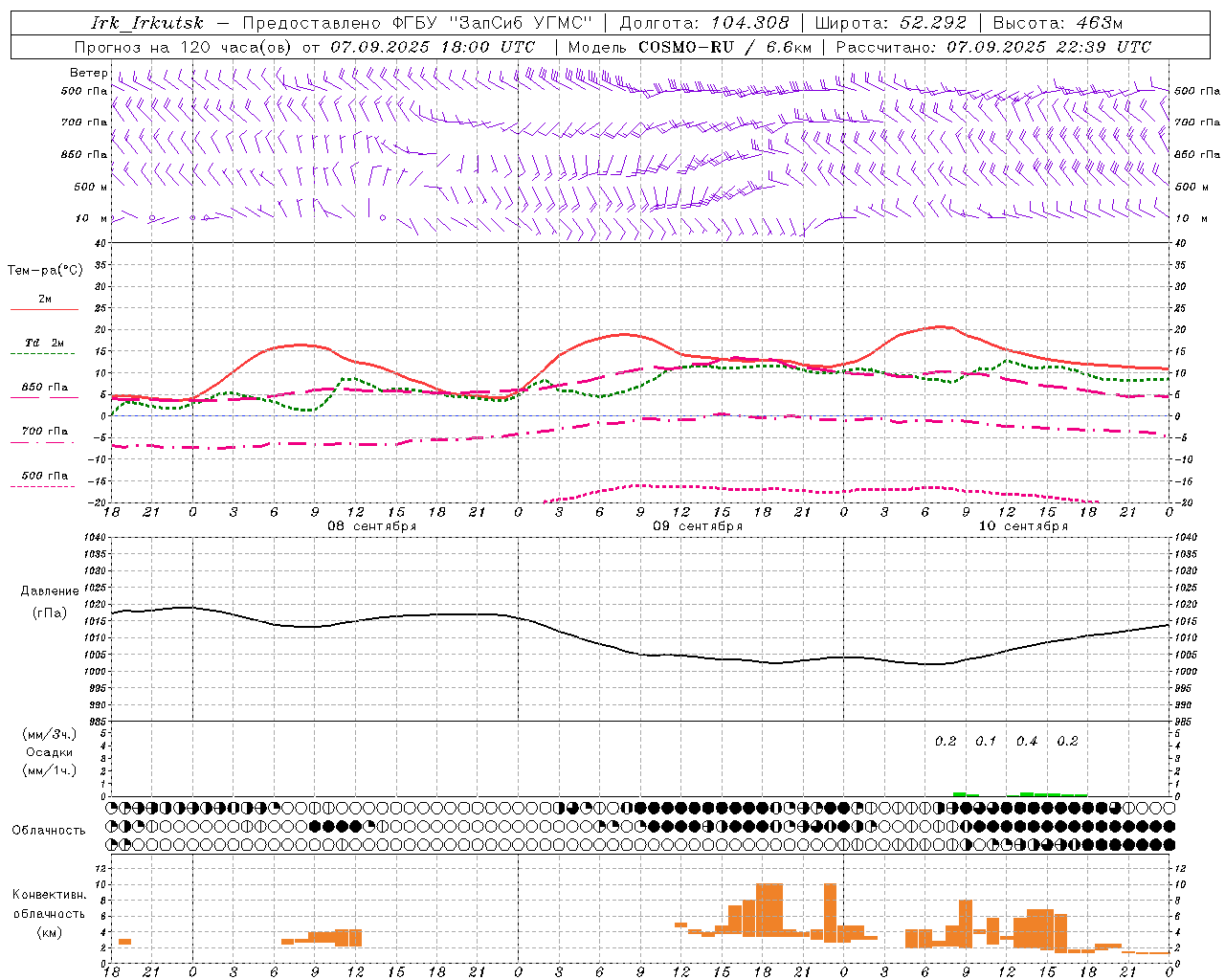Click the Irk_Irkutsk station title
This screenshot has width=1225, height=980.
[x=147, y=23]
